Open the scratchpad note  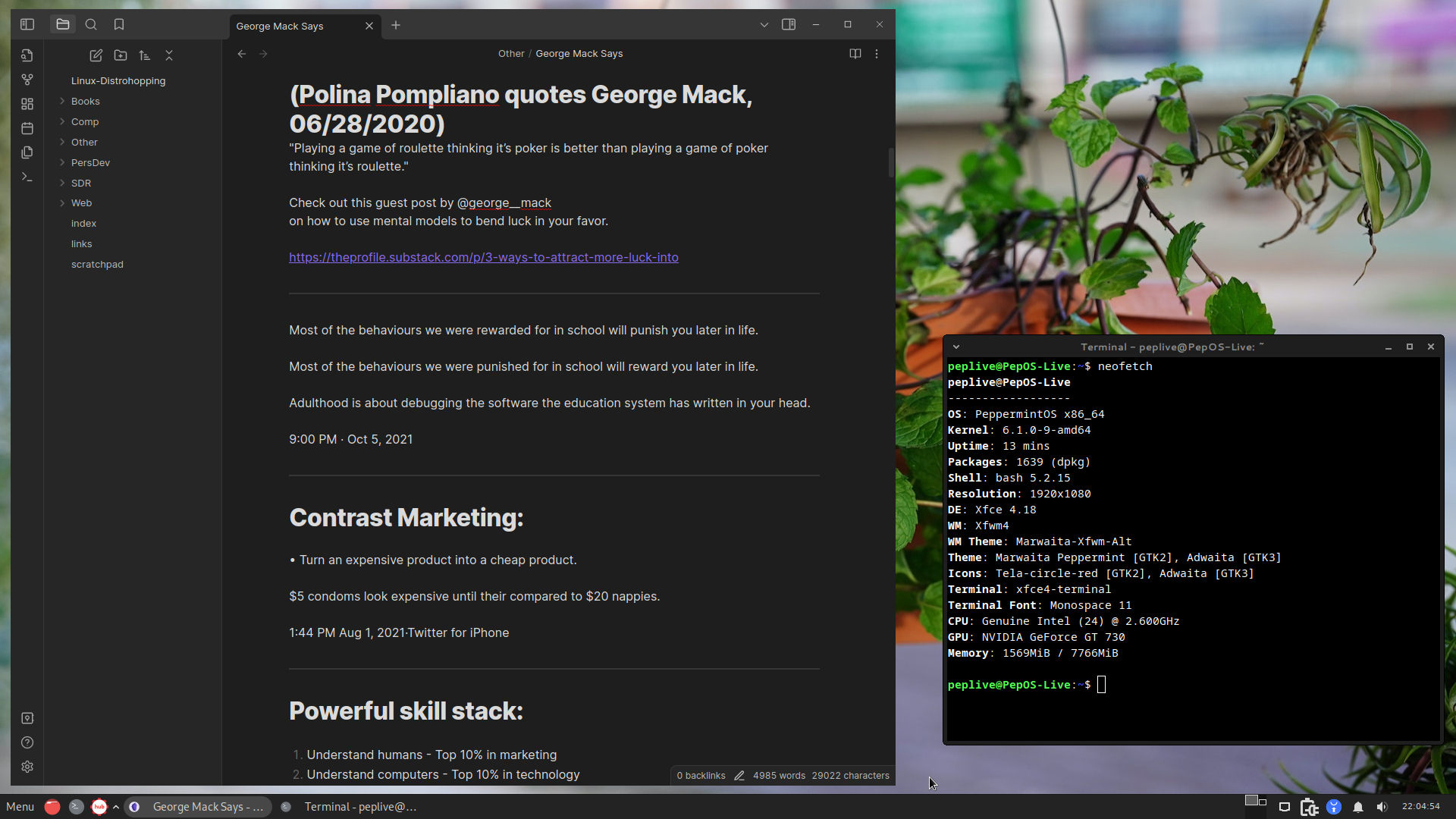[x=97, y=264]
